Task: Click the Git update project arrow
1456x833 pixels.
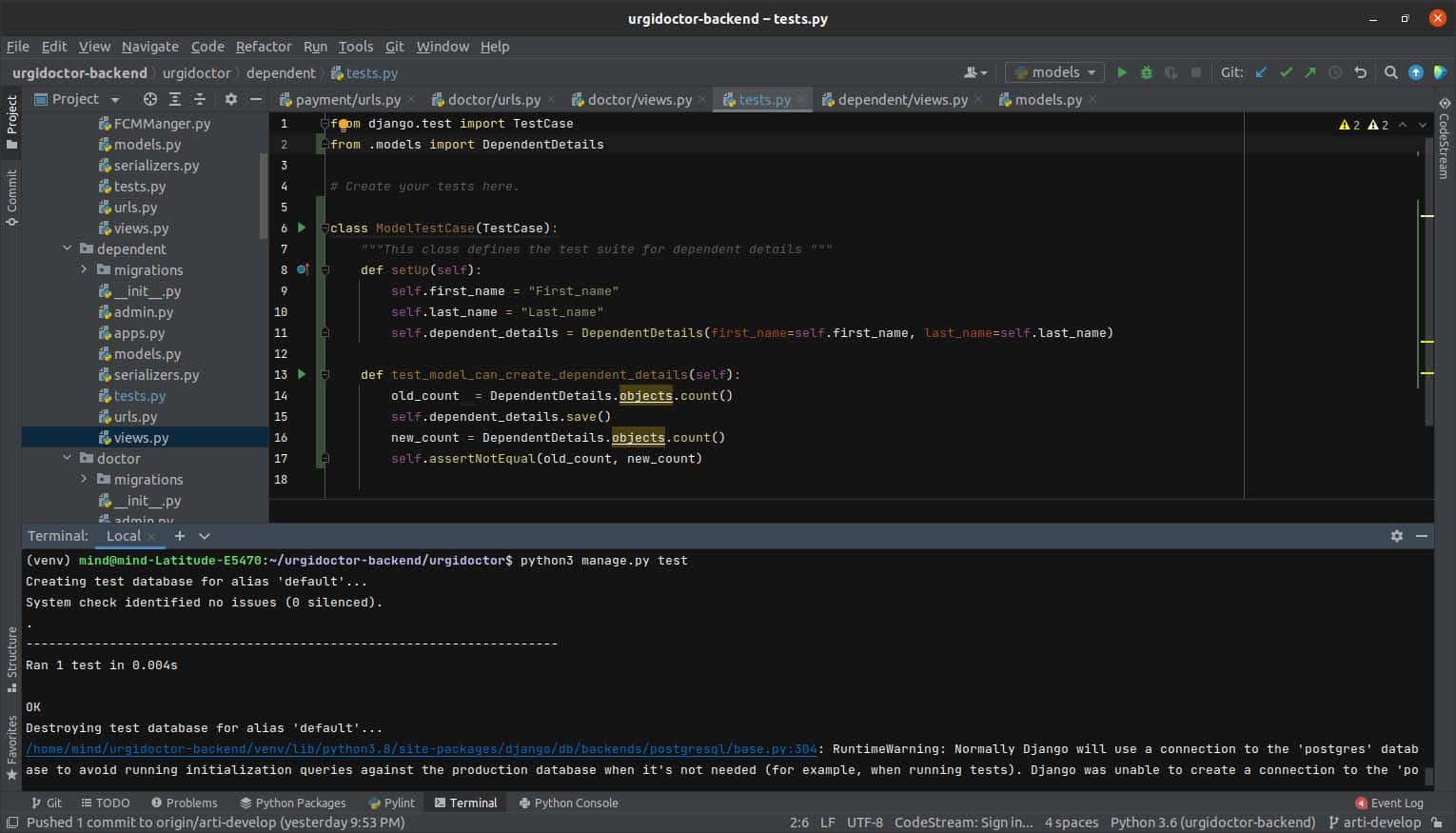Action: (1261, 72)
